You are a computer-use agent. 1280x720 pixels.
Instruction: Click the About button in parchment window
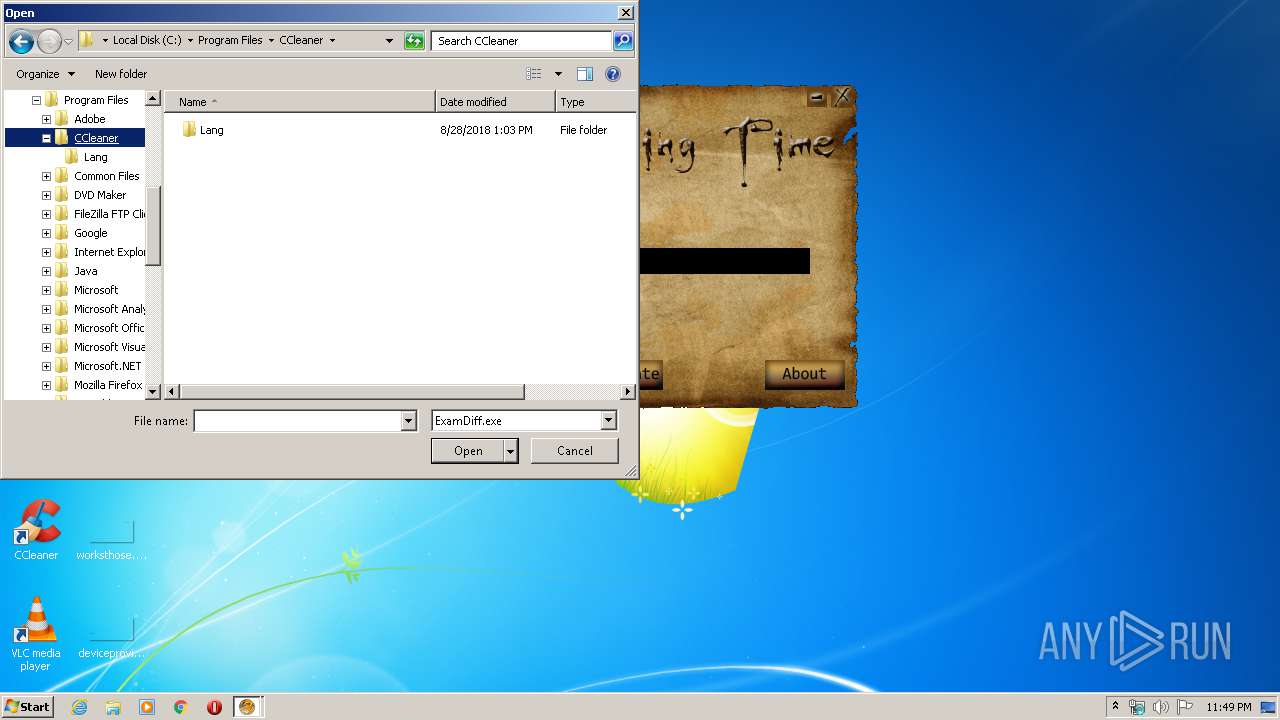tap(804, 374)
